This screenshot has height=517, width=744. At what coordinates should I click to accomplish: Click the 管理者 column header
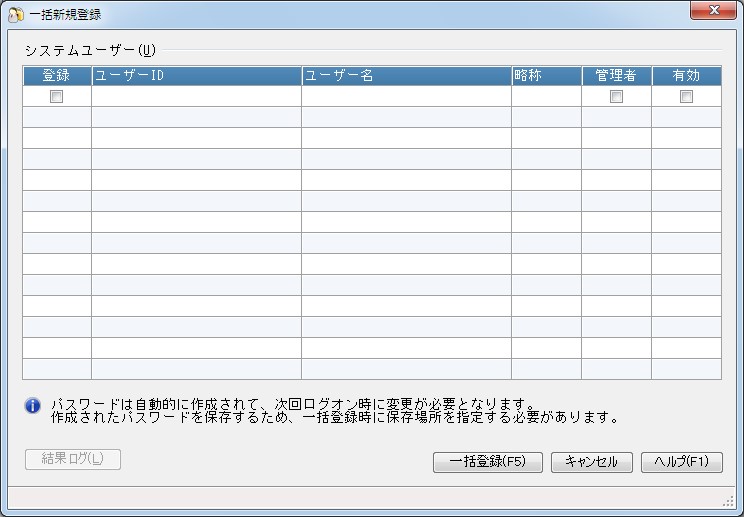(616, 75)
